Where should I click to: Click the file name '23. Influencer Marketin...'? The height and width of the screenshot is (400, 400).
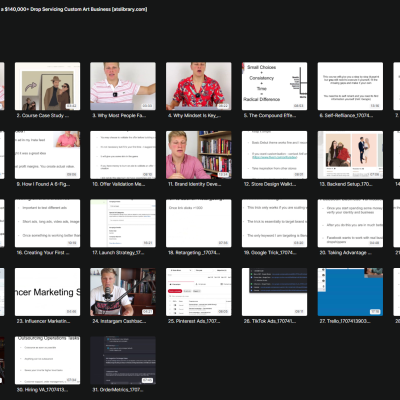click(43, 321)
